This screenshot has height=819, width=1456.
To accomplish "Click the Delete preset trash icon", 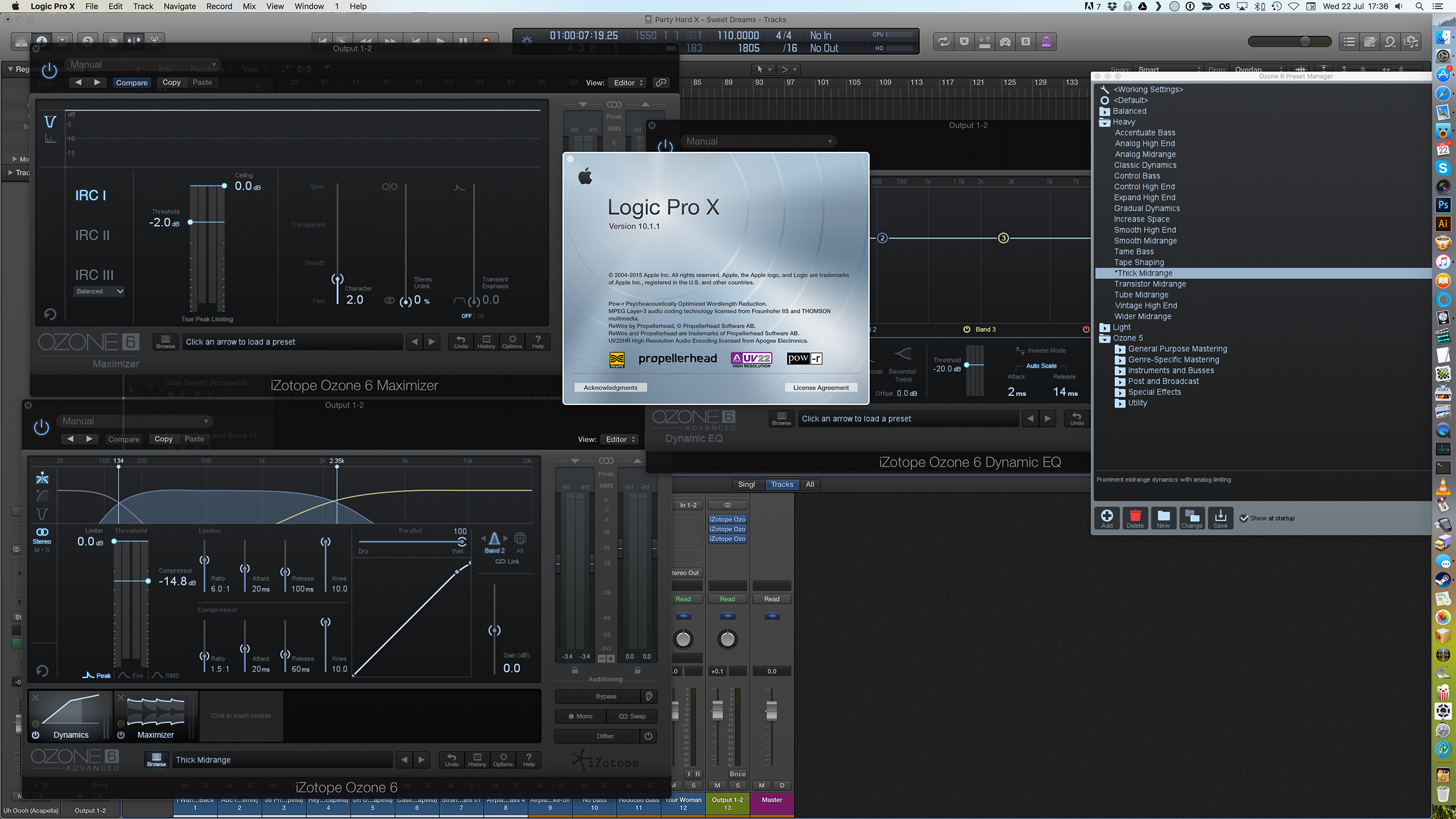I will click(1135, 518).
